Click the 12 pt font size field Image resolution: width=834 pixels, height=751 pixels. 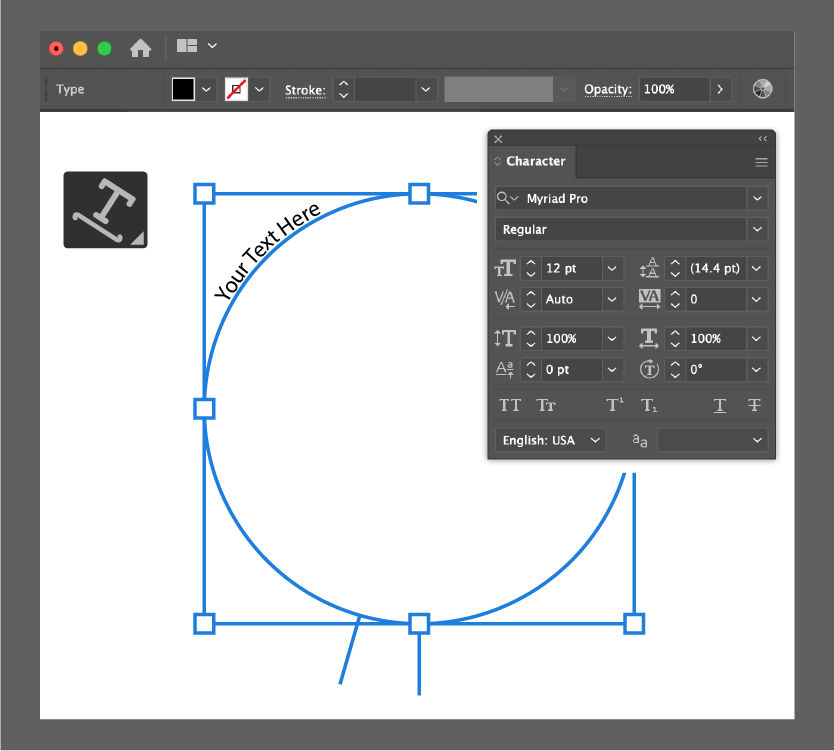(572, 268)
